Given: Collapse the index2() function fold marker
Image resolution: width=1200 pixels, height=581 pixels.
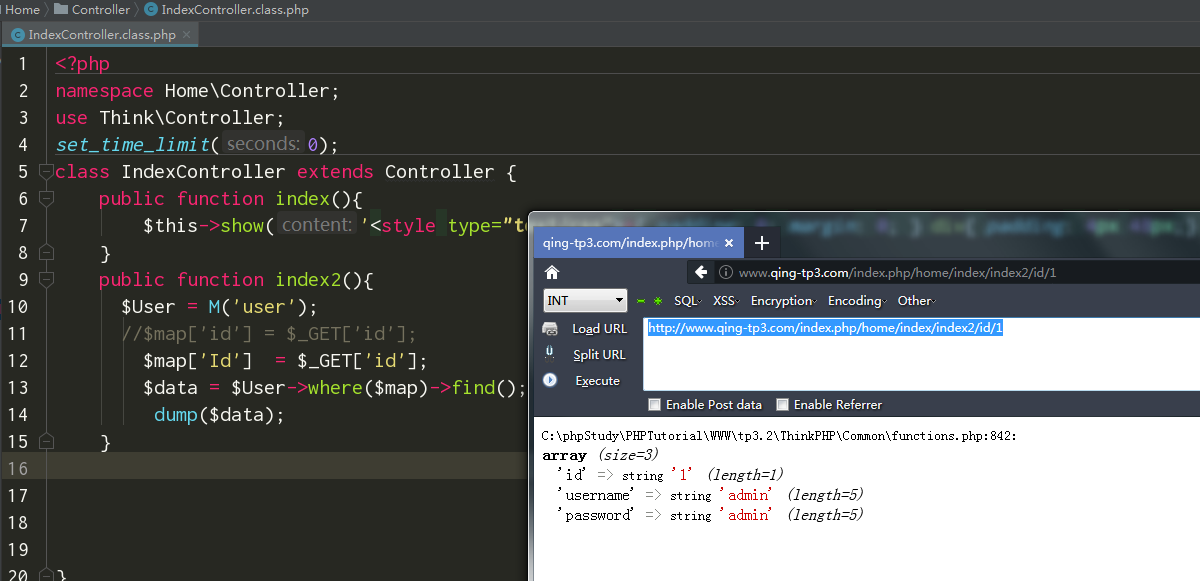Looking at the screenshot, I should pyautogui.click(x=46, y=279).
